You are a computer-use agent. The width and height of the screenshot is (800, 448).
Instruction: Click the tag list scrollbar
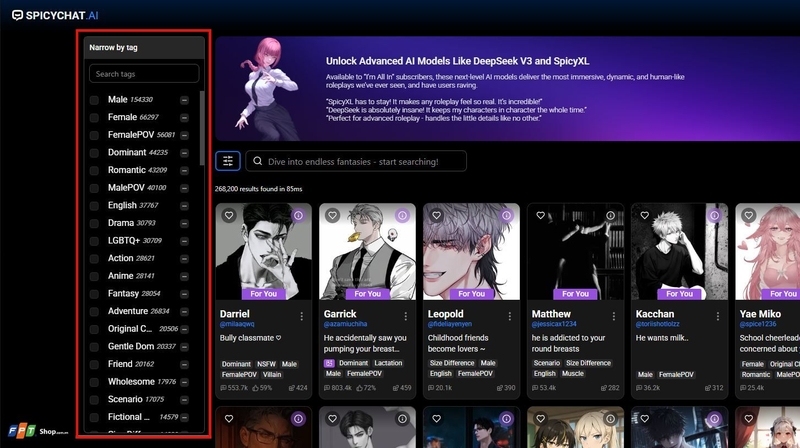202,128
